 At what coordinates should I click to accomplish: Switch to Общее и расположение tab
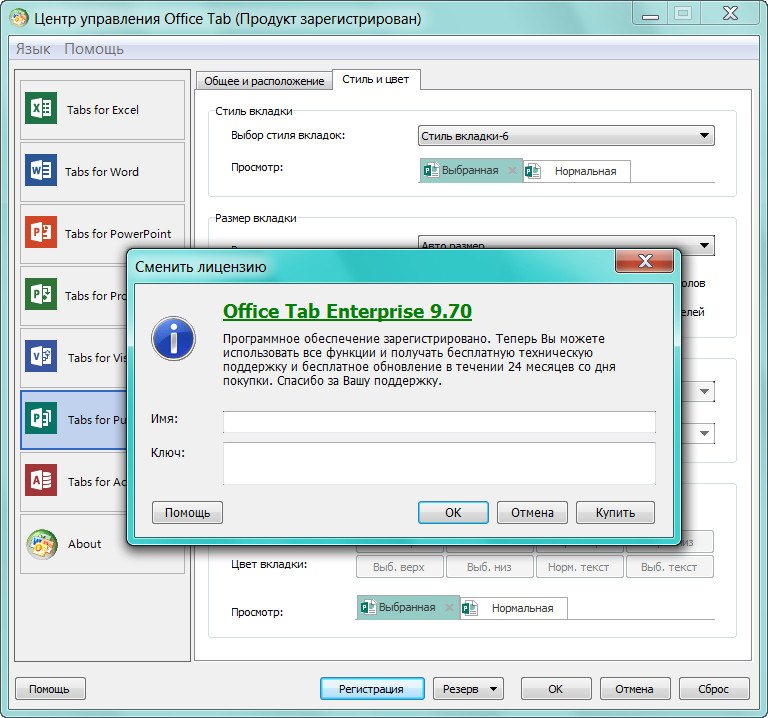tap(264, 81)
